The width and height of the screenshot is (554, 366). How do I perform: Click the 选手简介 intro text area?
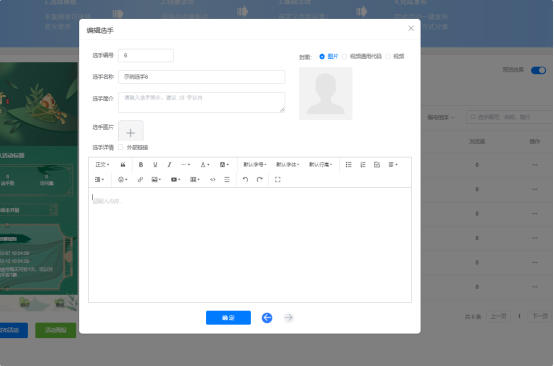201,102
